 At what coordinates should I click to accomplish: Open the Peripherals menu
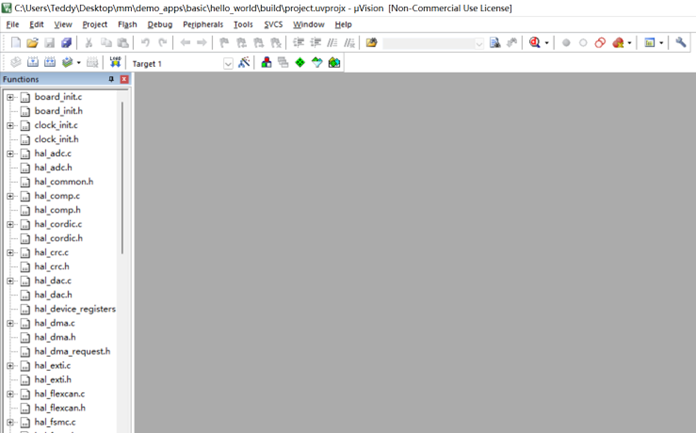point(202,24)
